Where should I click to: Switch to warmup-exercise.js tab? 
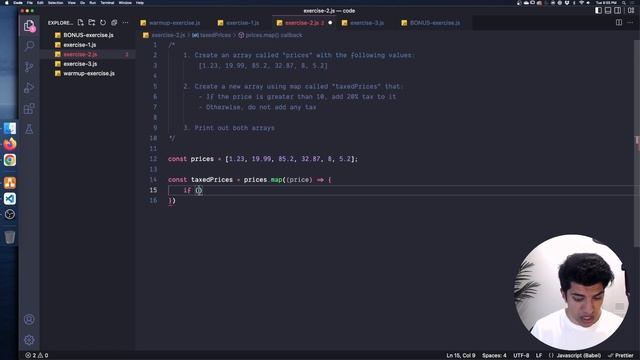(170, 23)
